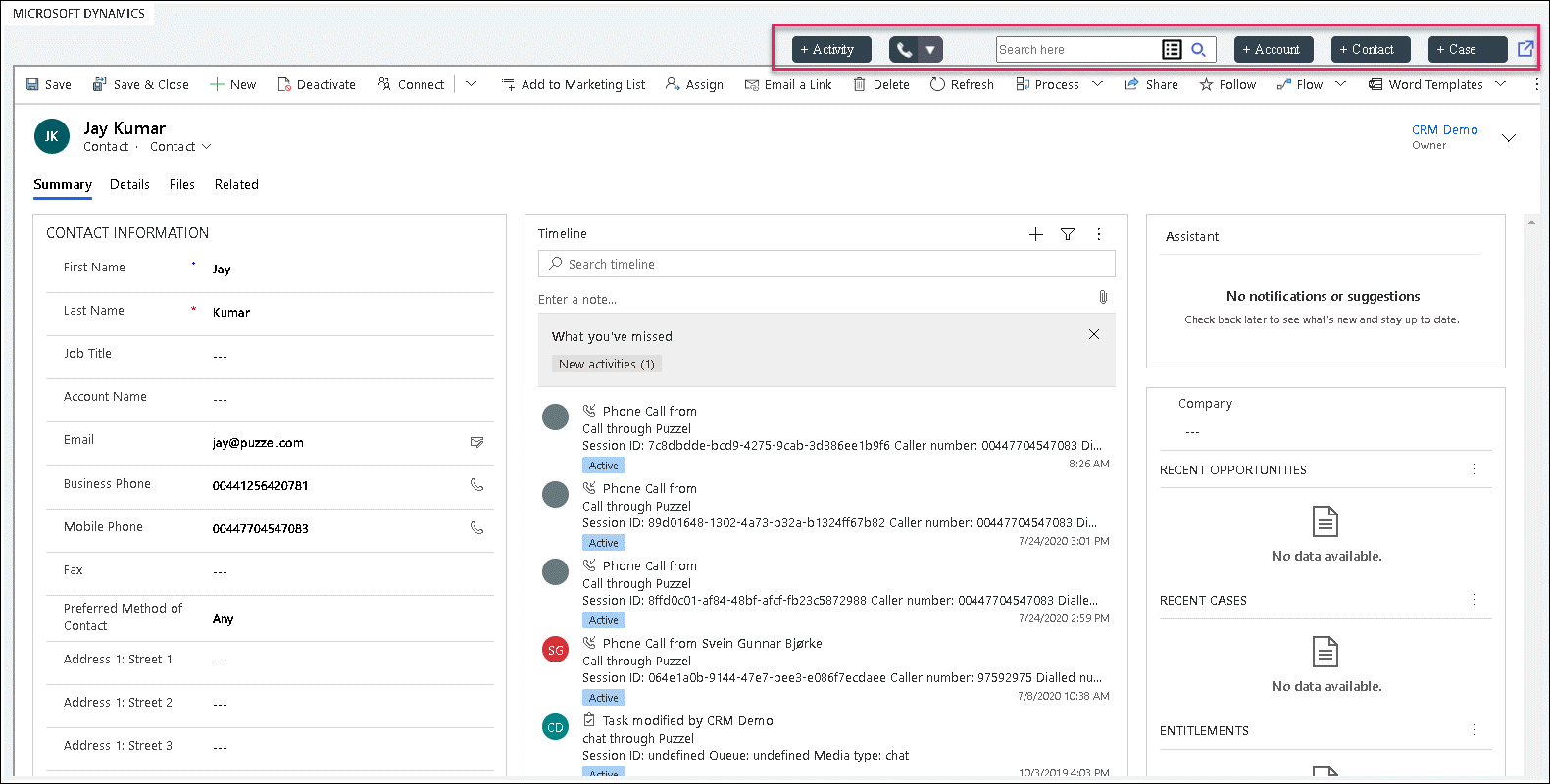The image size is (1550, 784).
Task: Click the Search timeline field
Action: (x=826, y=265)
